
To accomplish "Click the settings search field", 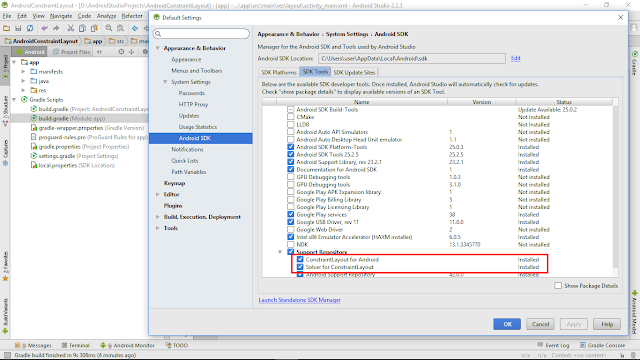I will pyautogui.click(x=201, y=34).
